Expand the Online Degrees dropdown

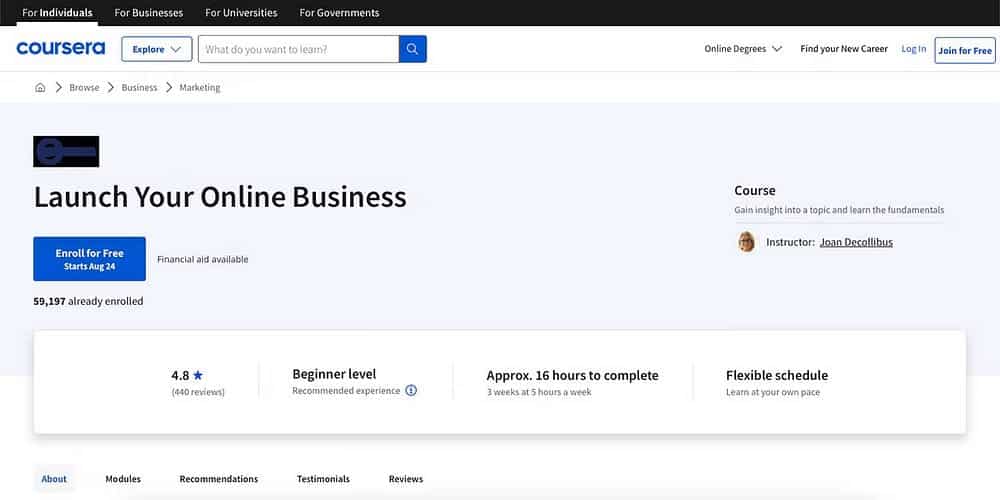pos(742,49)
